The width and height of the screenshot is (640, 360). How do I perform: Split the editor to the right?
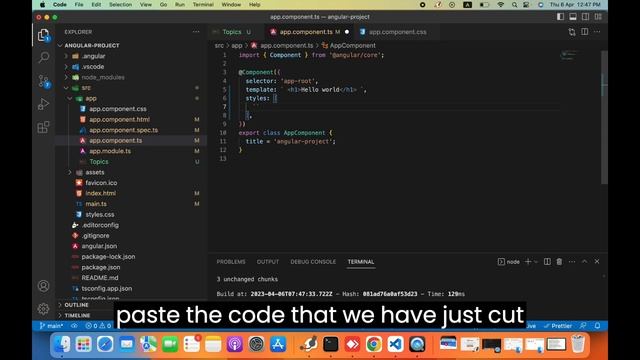pyautogui.click(x=584, y=32)
